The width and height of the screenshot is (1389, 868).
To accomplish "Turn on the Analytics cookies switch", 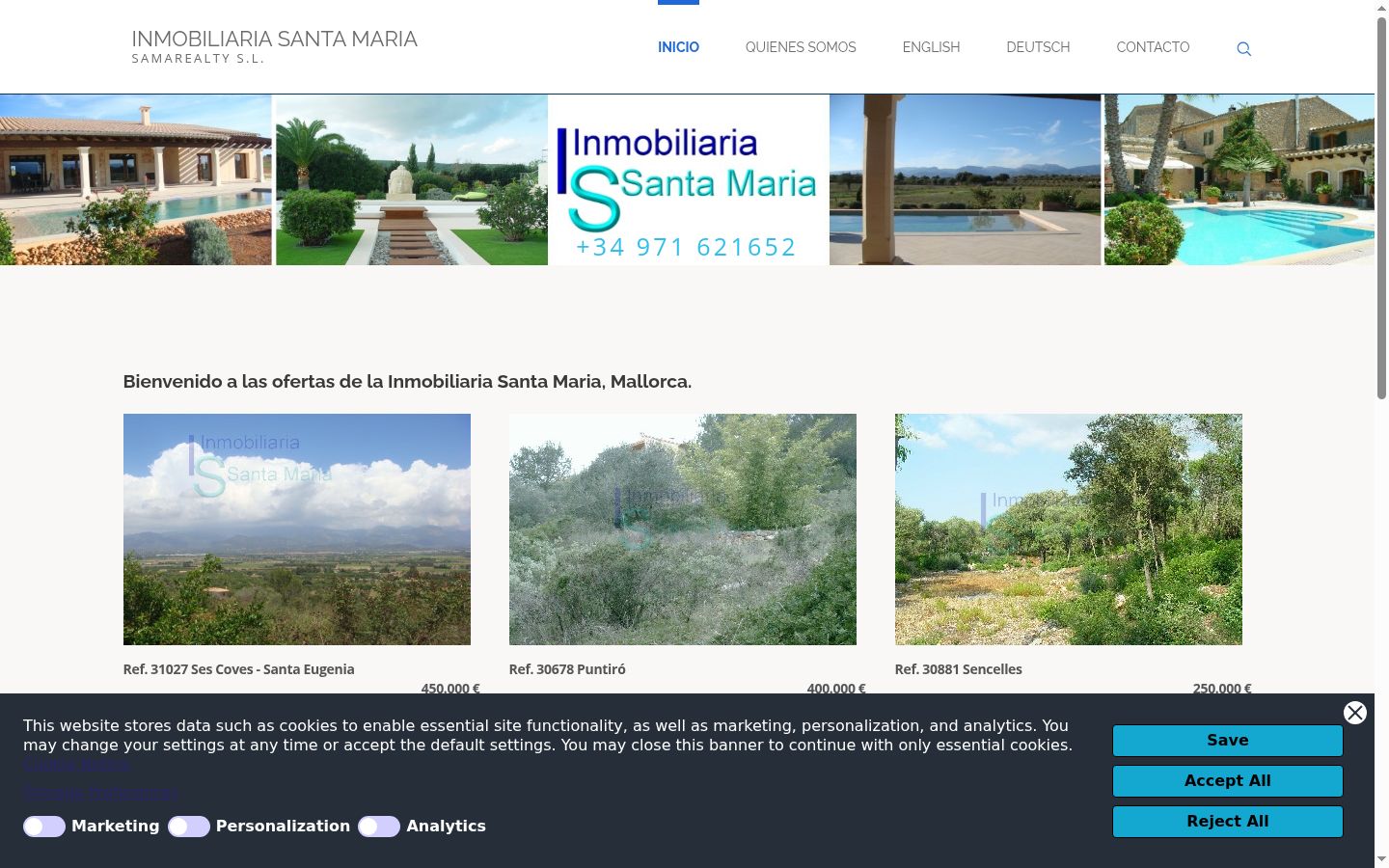I will click(x=379, y=827).
